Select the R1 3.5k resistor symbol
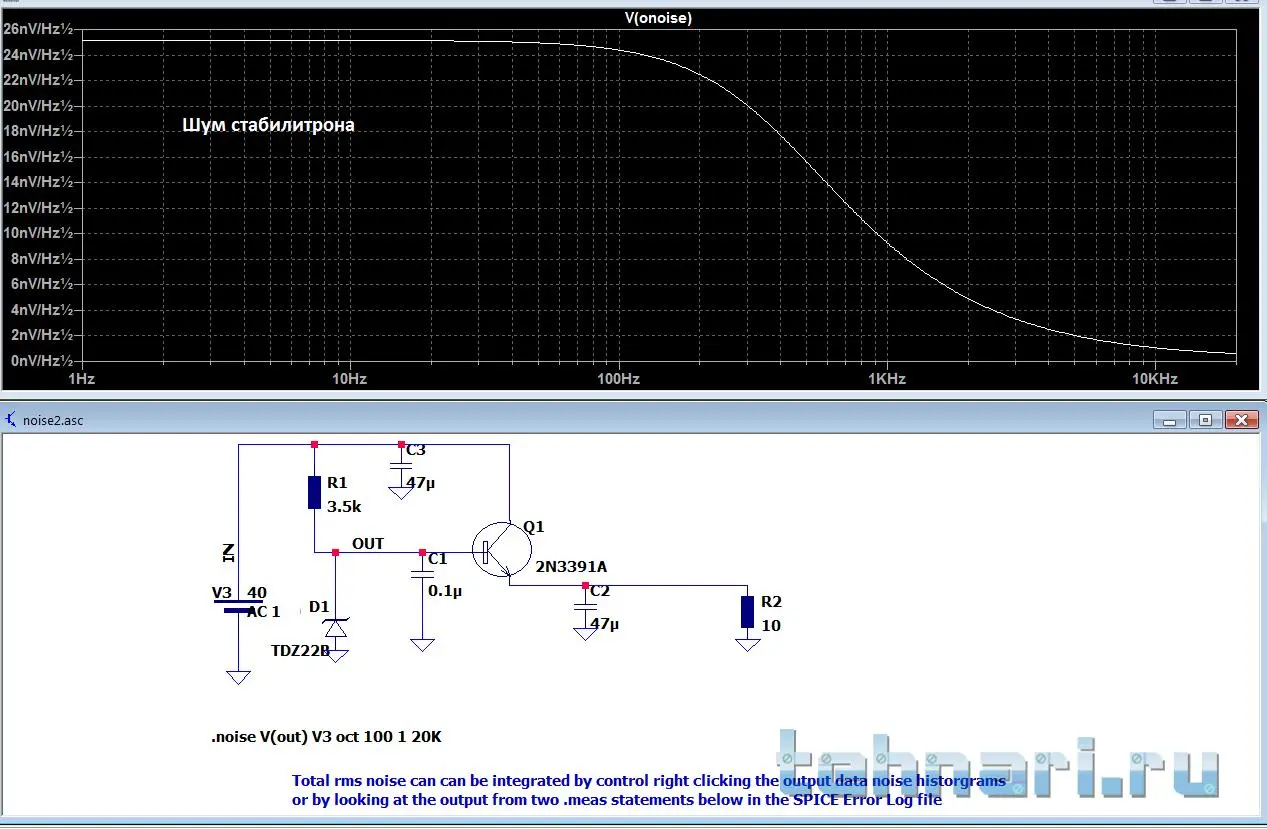The image size is (1267, 829). pos(314,493)
